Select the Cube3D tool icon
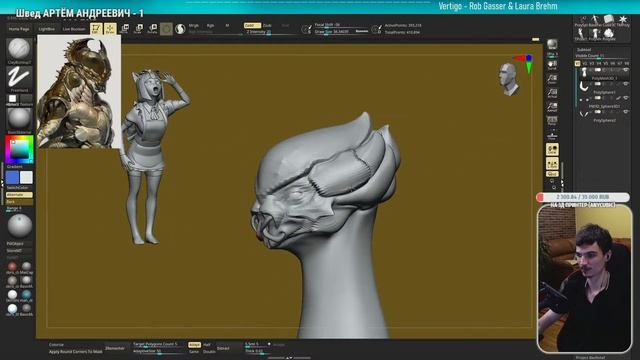Screen dimensions: 640x360 (x=609, y=20)
